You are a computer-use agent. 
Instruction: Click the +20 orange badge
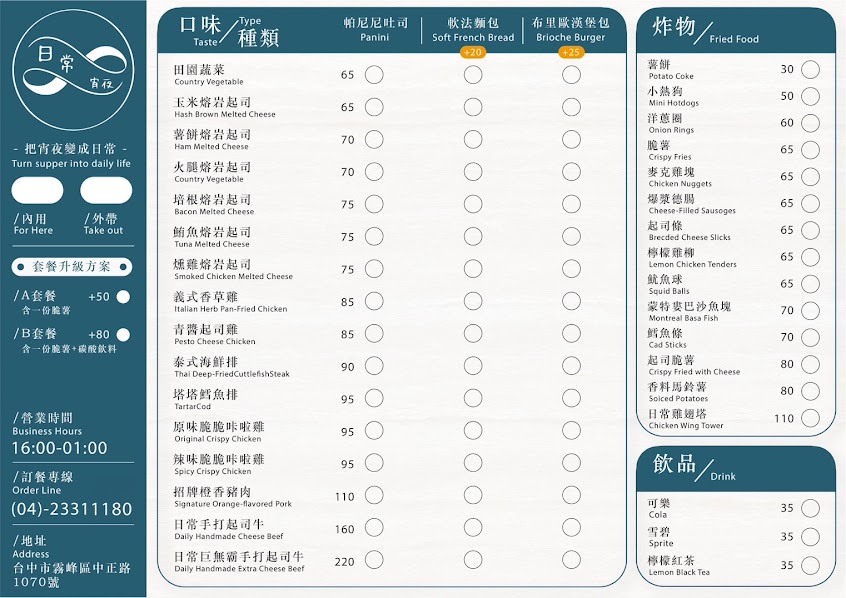click(473, 52)
